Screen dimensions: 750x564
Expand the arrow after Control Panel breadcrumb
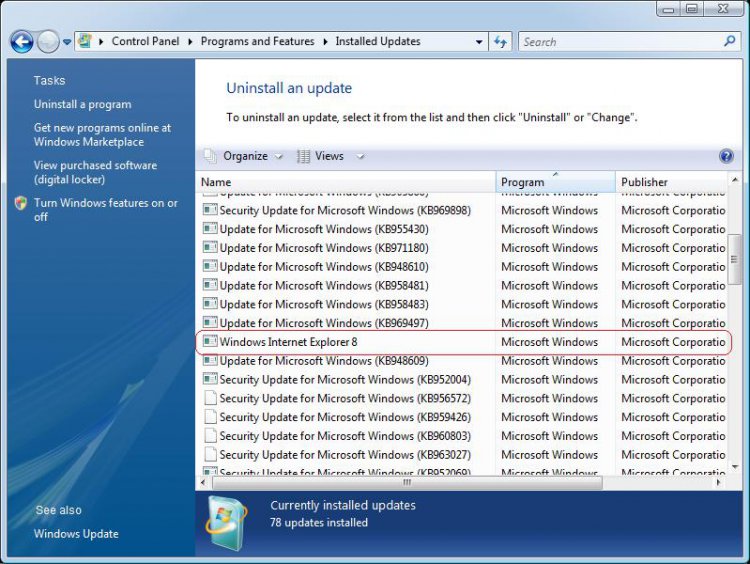click(x=190, y=42)
